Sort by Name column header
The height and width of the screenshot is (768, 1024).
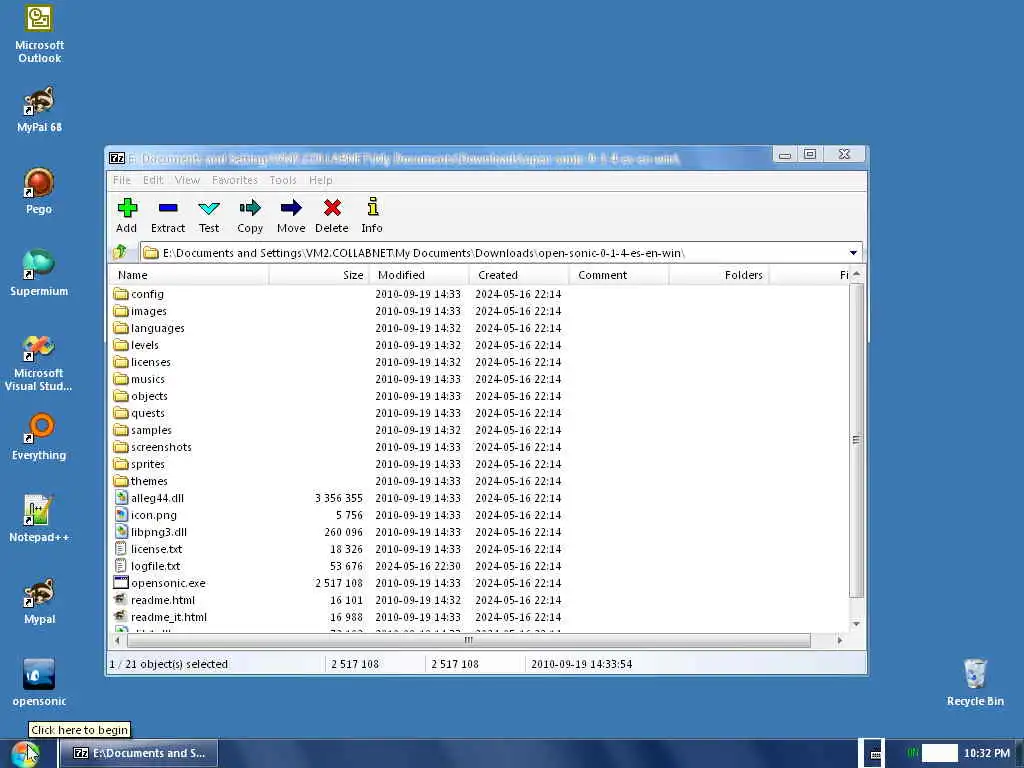point(188,275)
